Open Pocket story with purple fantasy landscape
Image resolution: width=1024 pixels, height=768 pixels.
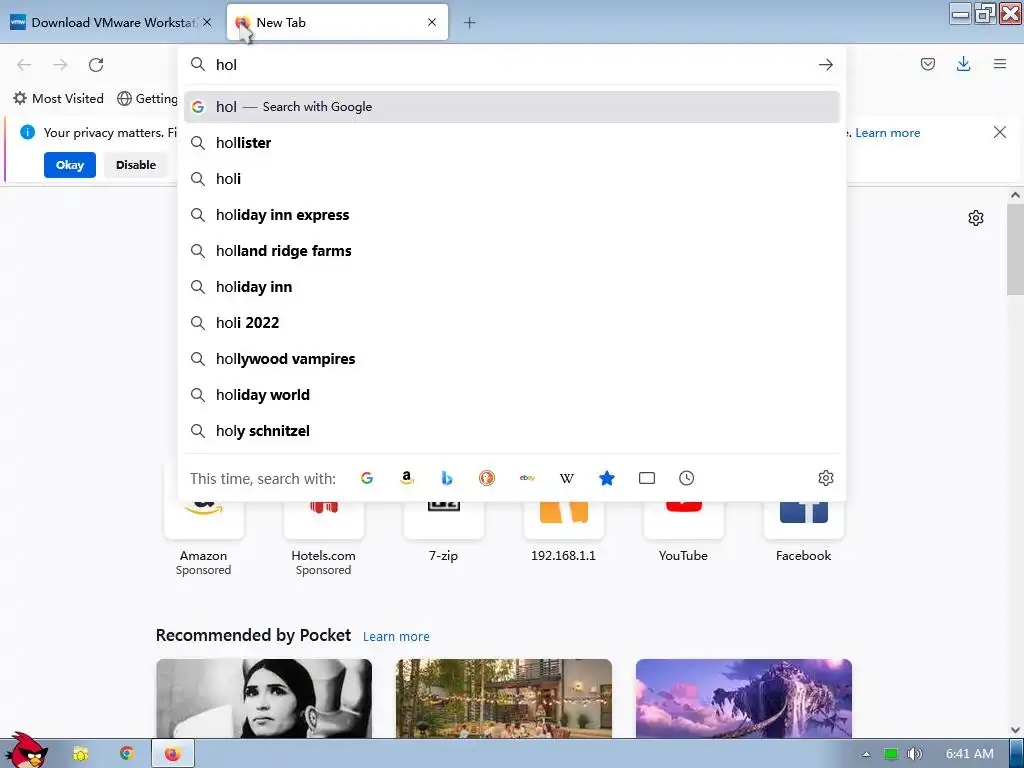click(x=743, y=698)
